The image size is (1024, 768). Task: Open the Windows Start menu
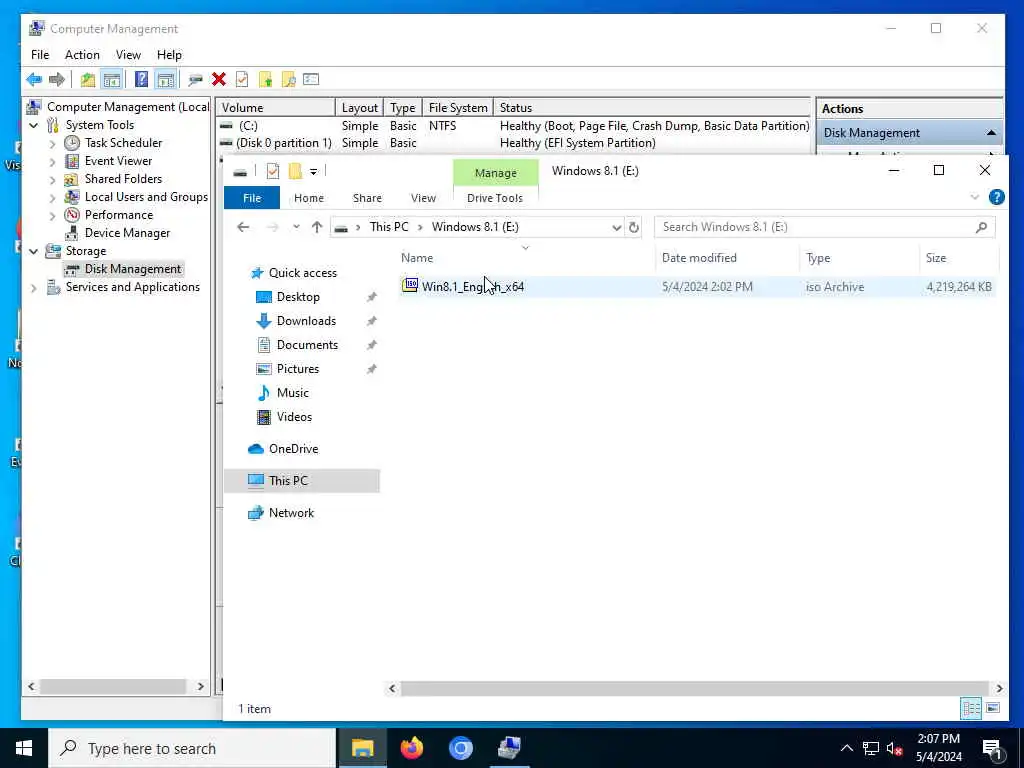tap(24, 748)
